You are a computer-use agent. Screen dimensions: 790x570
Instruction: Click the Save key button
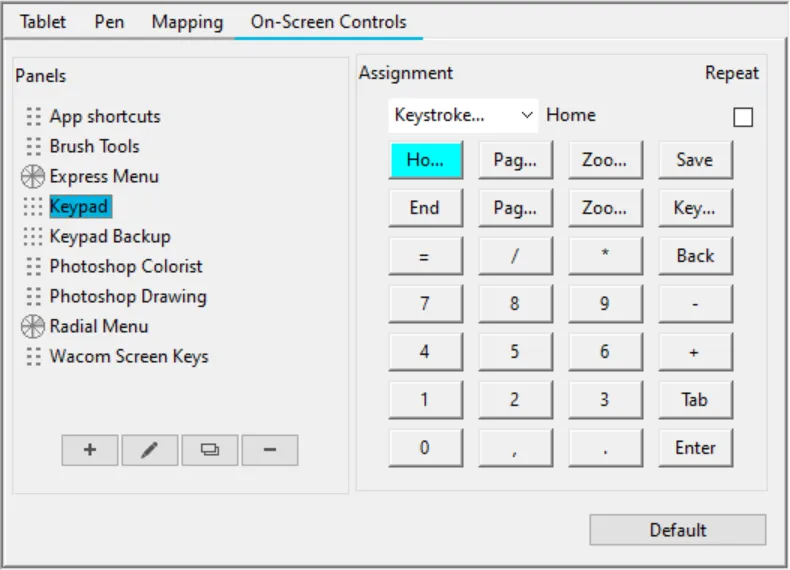[694, 160]
